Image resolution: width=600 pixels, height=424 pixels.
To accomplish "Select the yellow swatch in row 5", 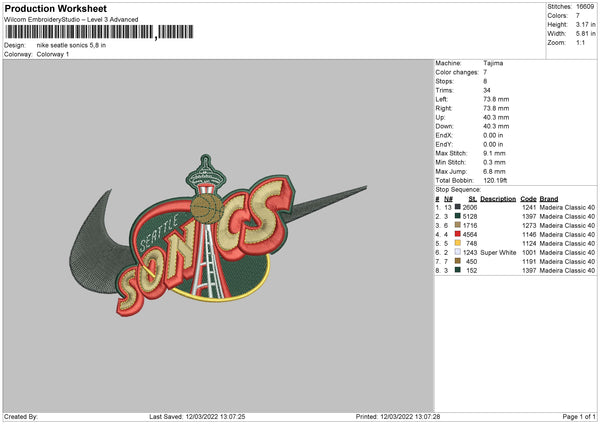I will tap(457, 243).
